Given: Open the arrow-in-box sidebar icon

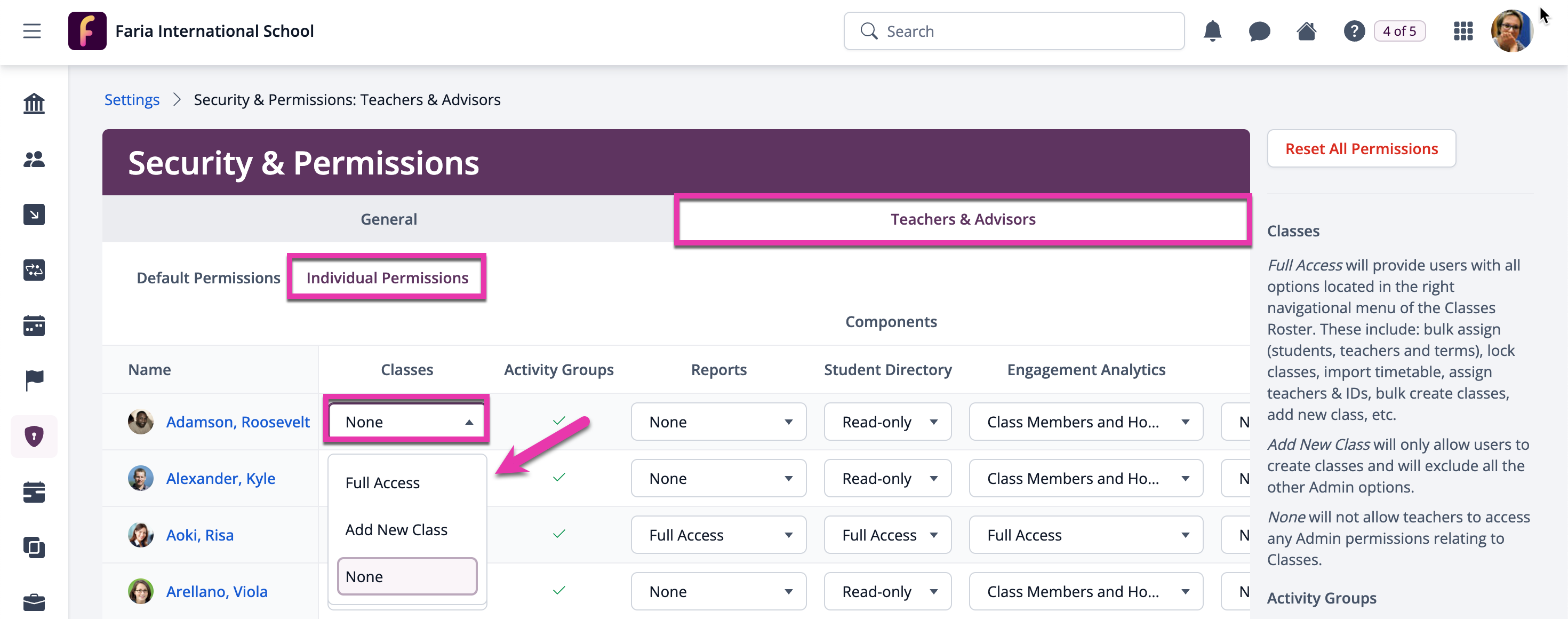Looking at the screenshot, I should [x=34, y=215].
